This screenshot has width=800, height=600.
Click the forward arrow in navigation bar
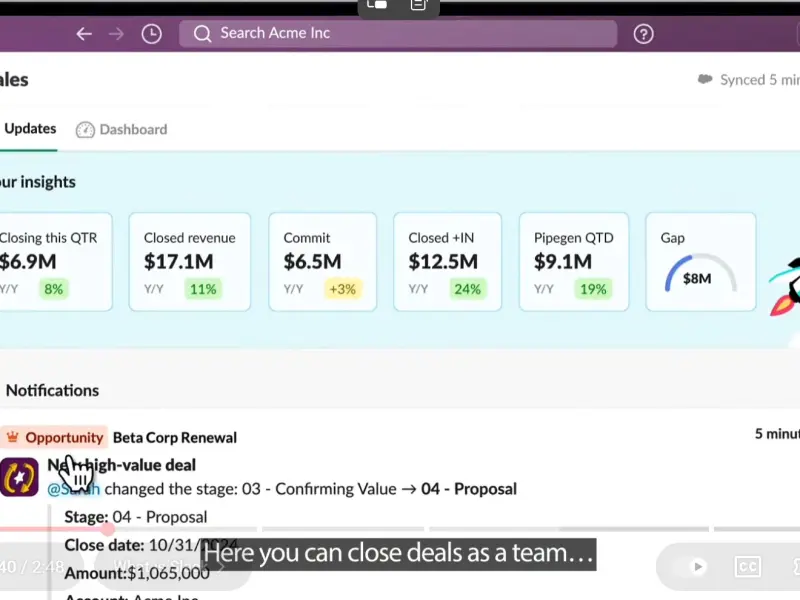click(x=117, y=34)
